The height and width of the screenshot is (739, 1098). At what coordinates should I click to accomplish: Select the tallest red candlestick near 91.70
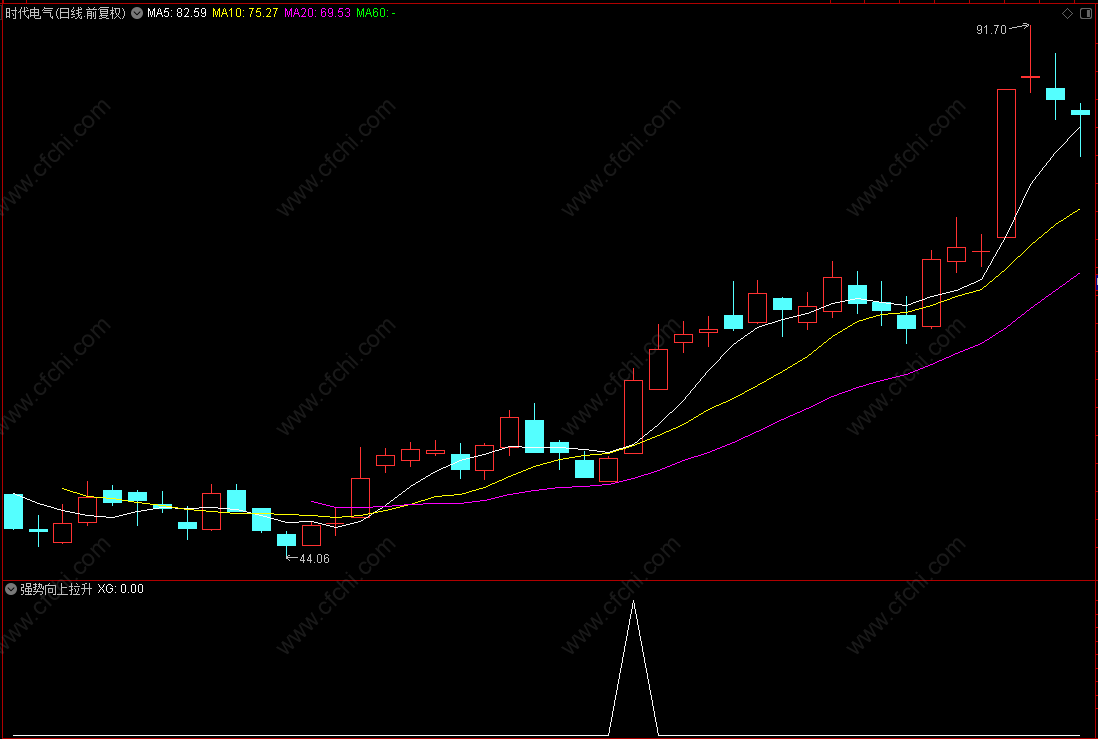[1006, 163]
